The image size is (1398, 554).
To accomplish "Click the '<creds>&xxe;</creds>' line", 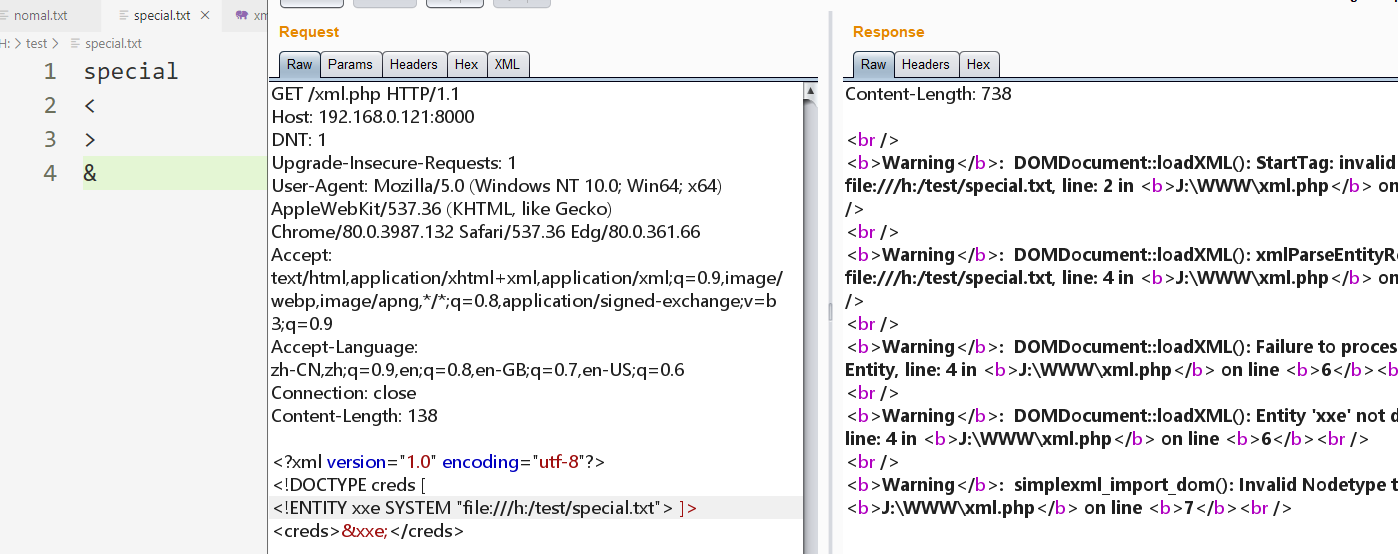I will 367,531.
